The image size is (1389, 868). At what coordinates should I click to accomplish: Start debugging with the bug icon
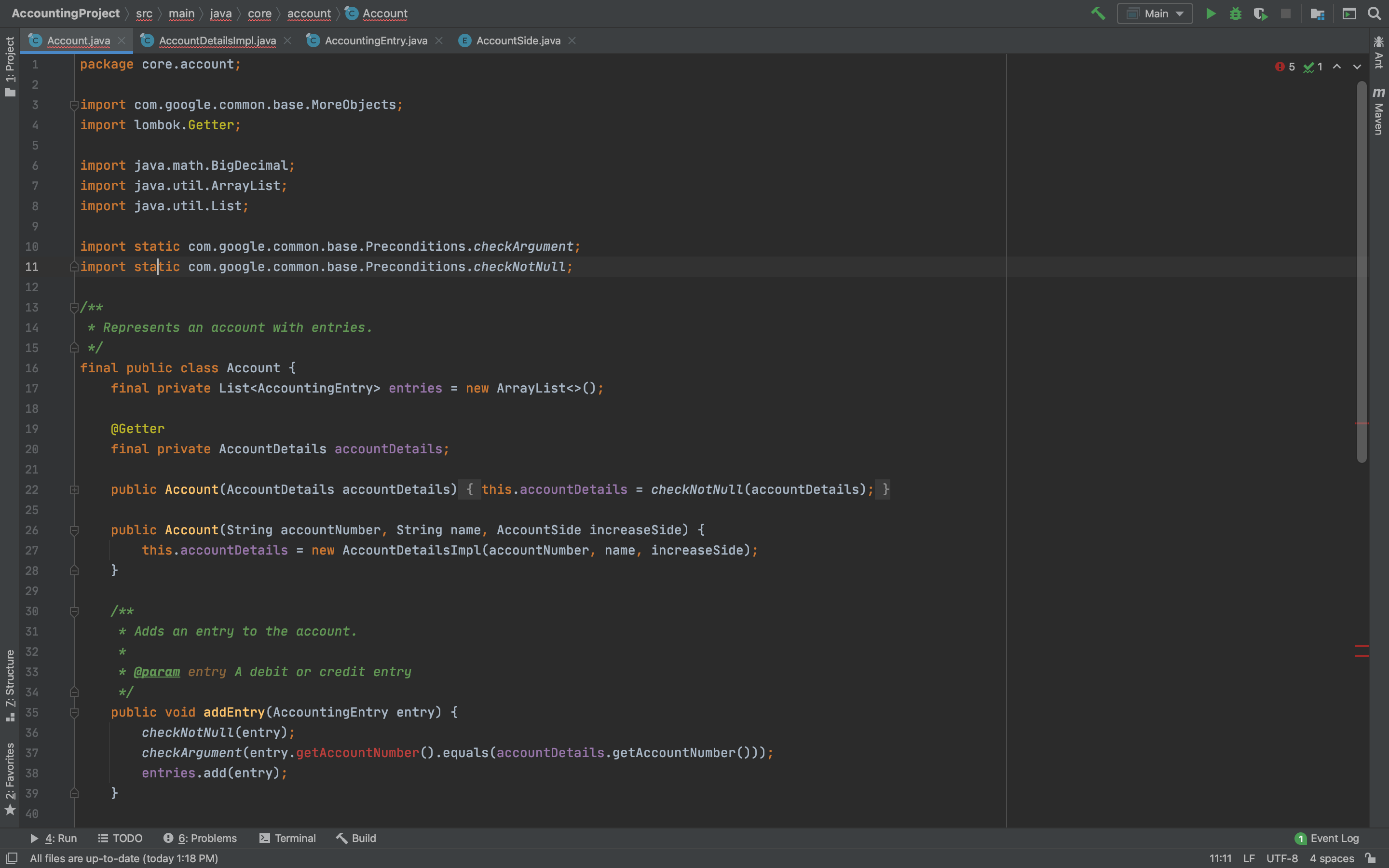point(1235,13)
